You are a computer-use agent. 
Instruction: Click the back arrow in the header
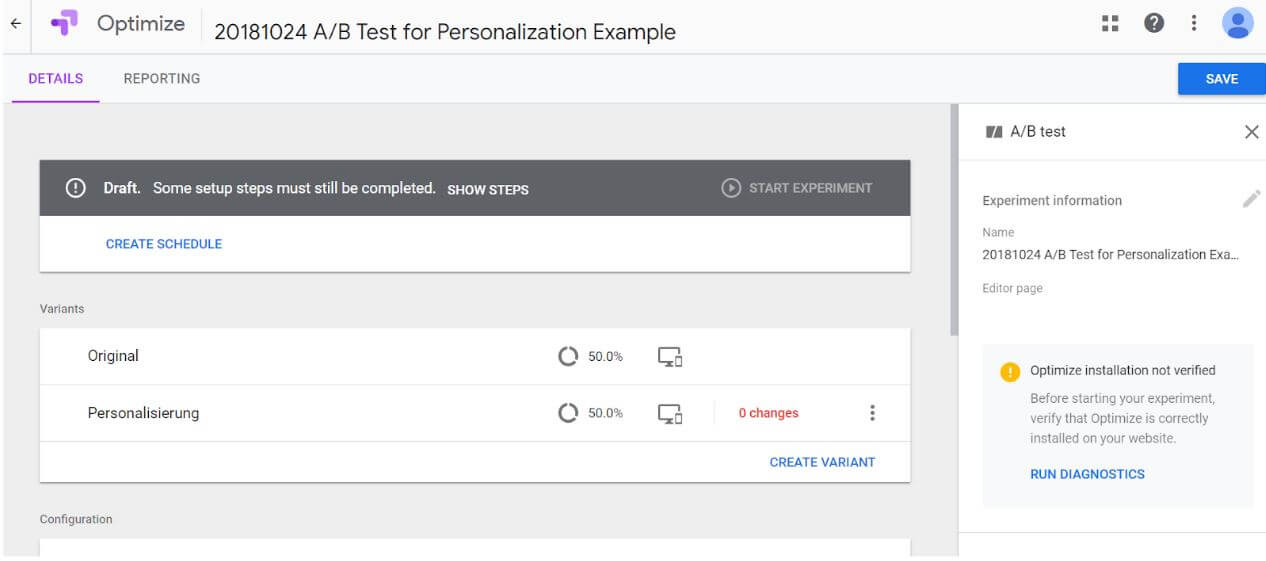[15, 24]
